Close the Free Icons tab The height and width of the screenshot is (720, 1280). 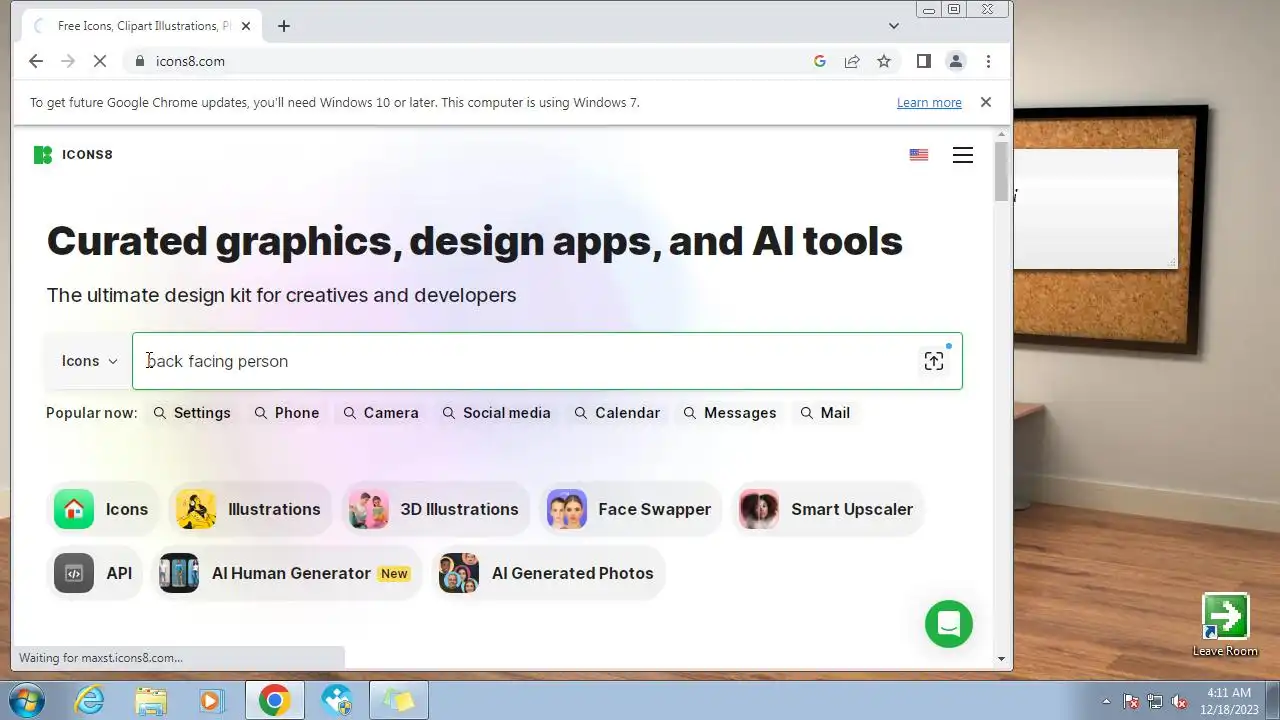246,26
